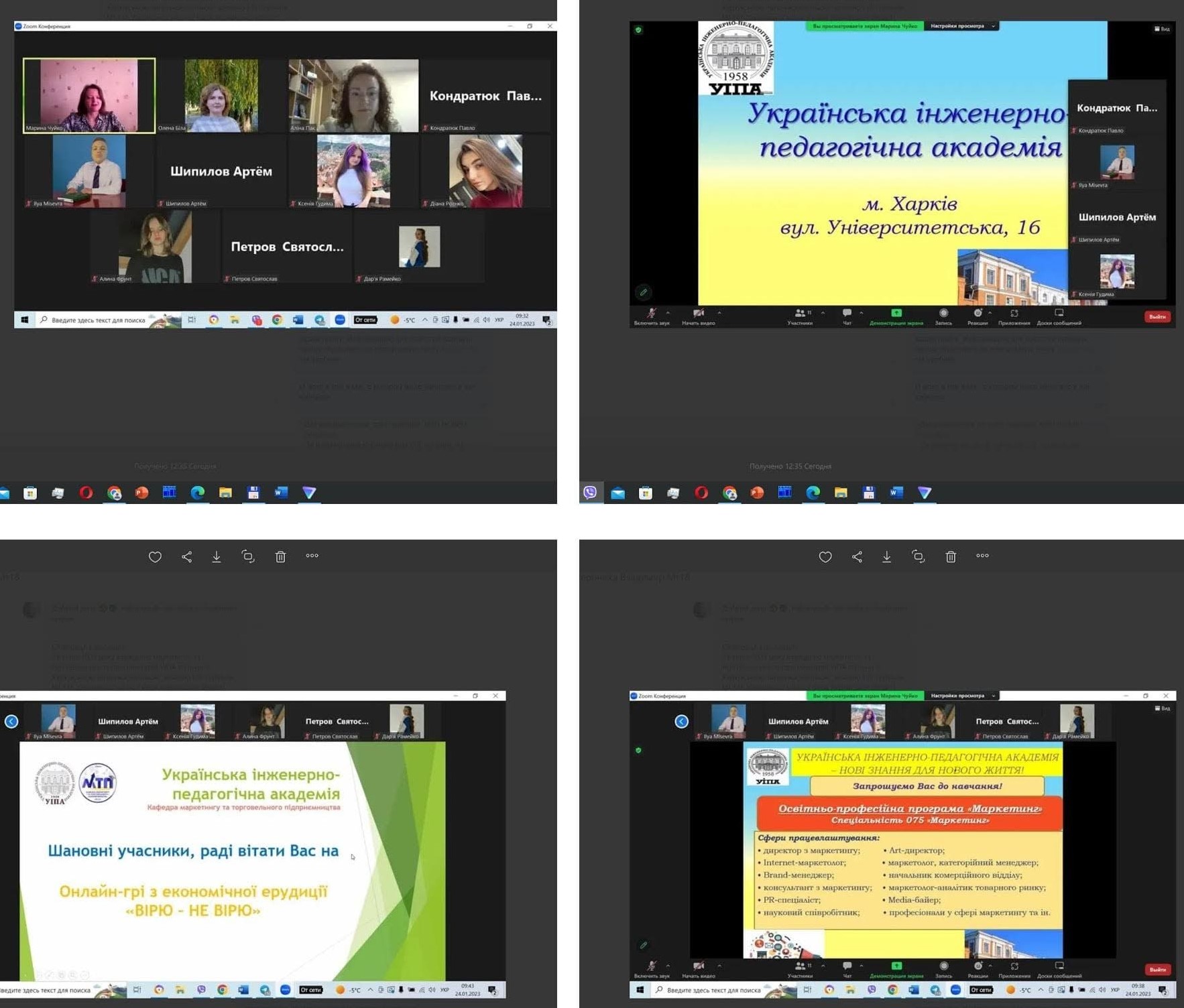The image size is (1184, 1008).
Task: Expand the arrow beside Реакции in the Харків window
Action: 990,312
